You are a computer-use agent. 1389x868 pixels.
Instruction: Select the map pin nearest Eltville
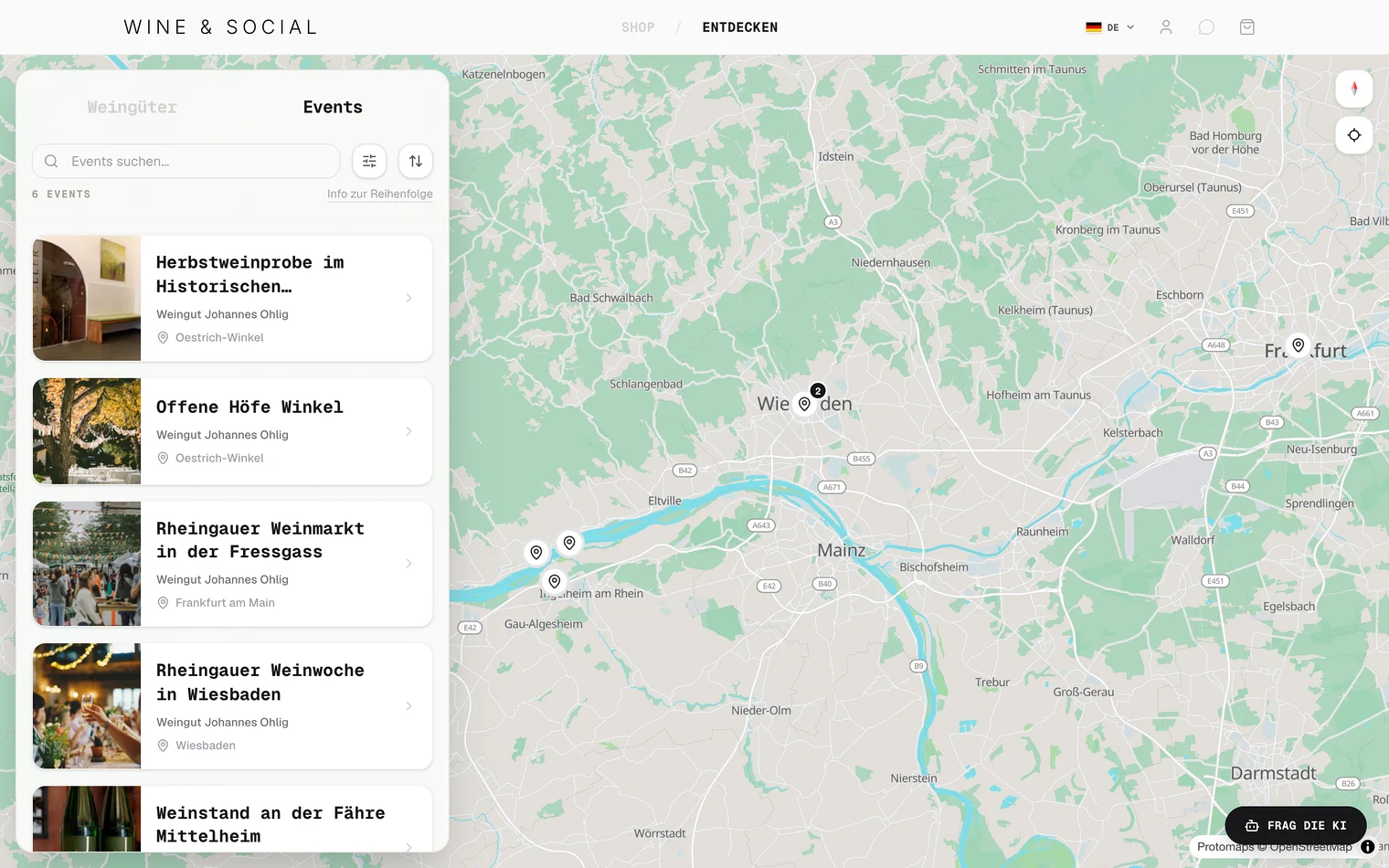tap(569, 543)
